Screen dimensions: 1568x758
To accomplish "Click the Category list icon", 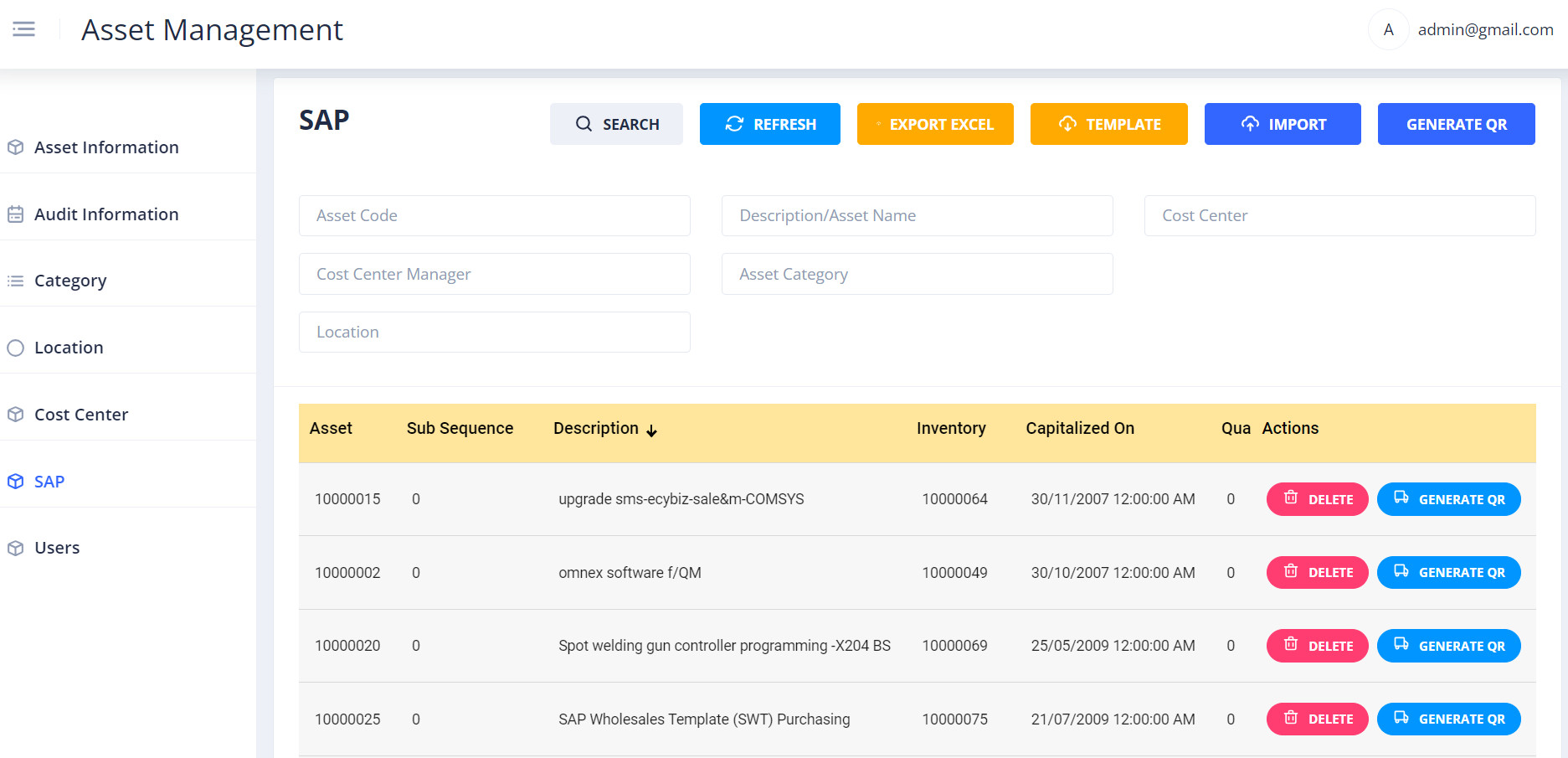I will point(15,281).
